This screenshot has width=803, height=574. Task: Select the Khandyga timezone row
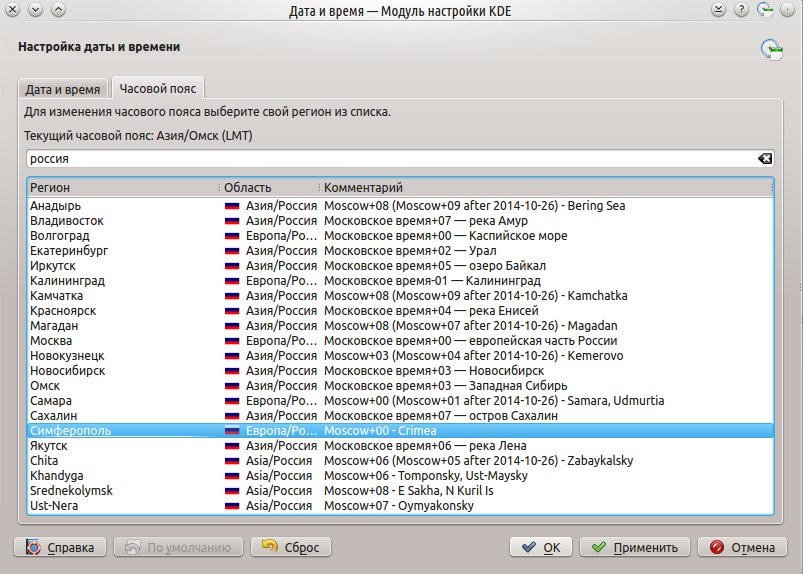click(400, 476)
